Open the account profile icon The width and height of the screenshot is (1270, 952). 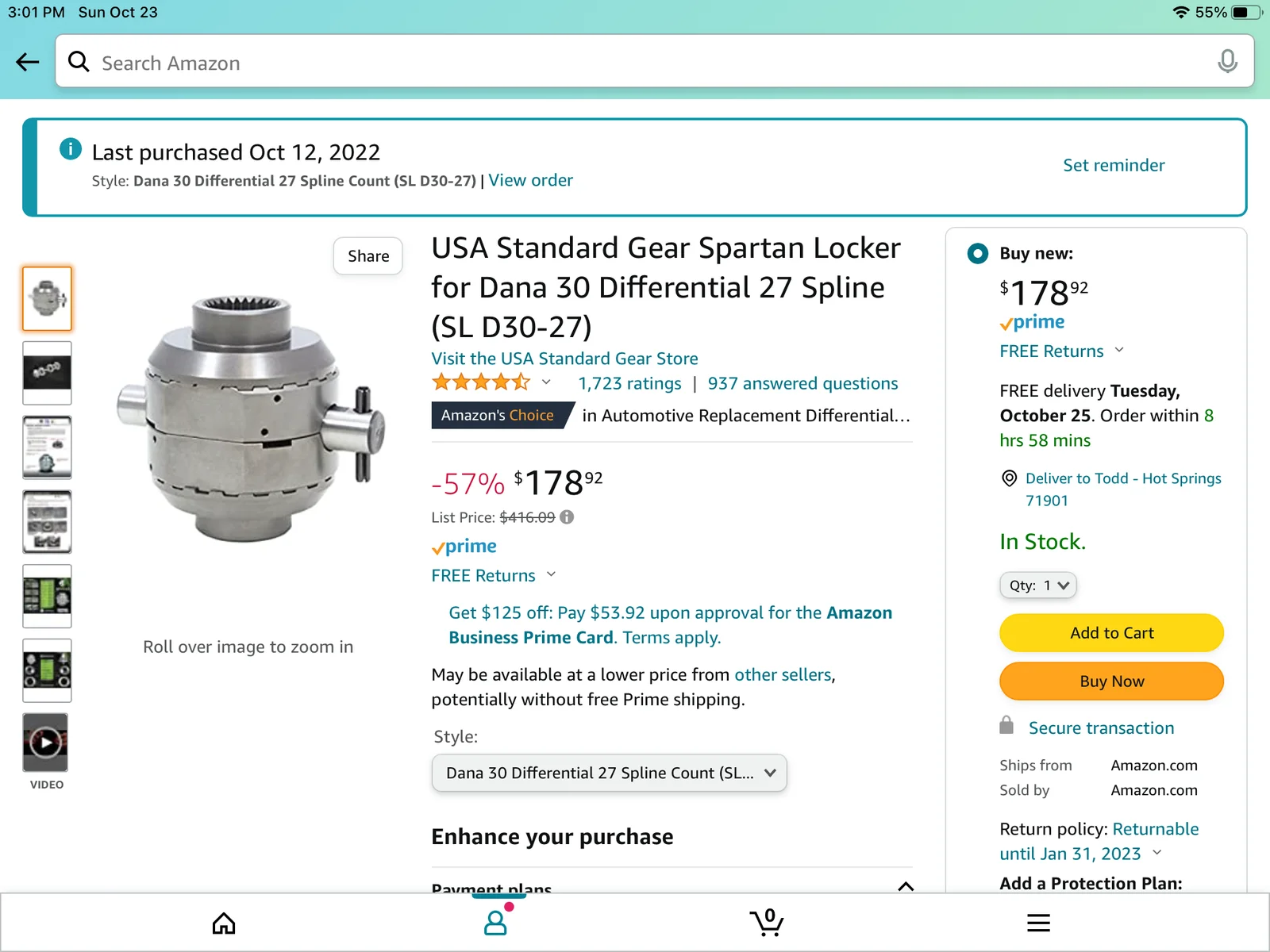496,921
